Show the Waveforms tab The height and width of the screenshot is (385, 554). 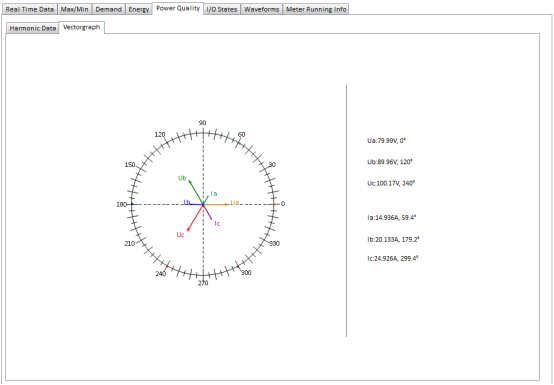[x=261, y=9]
